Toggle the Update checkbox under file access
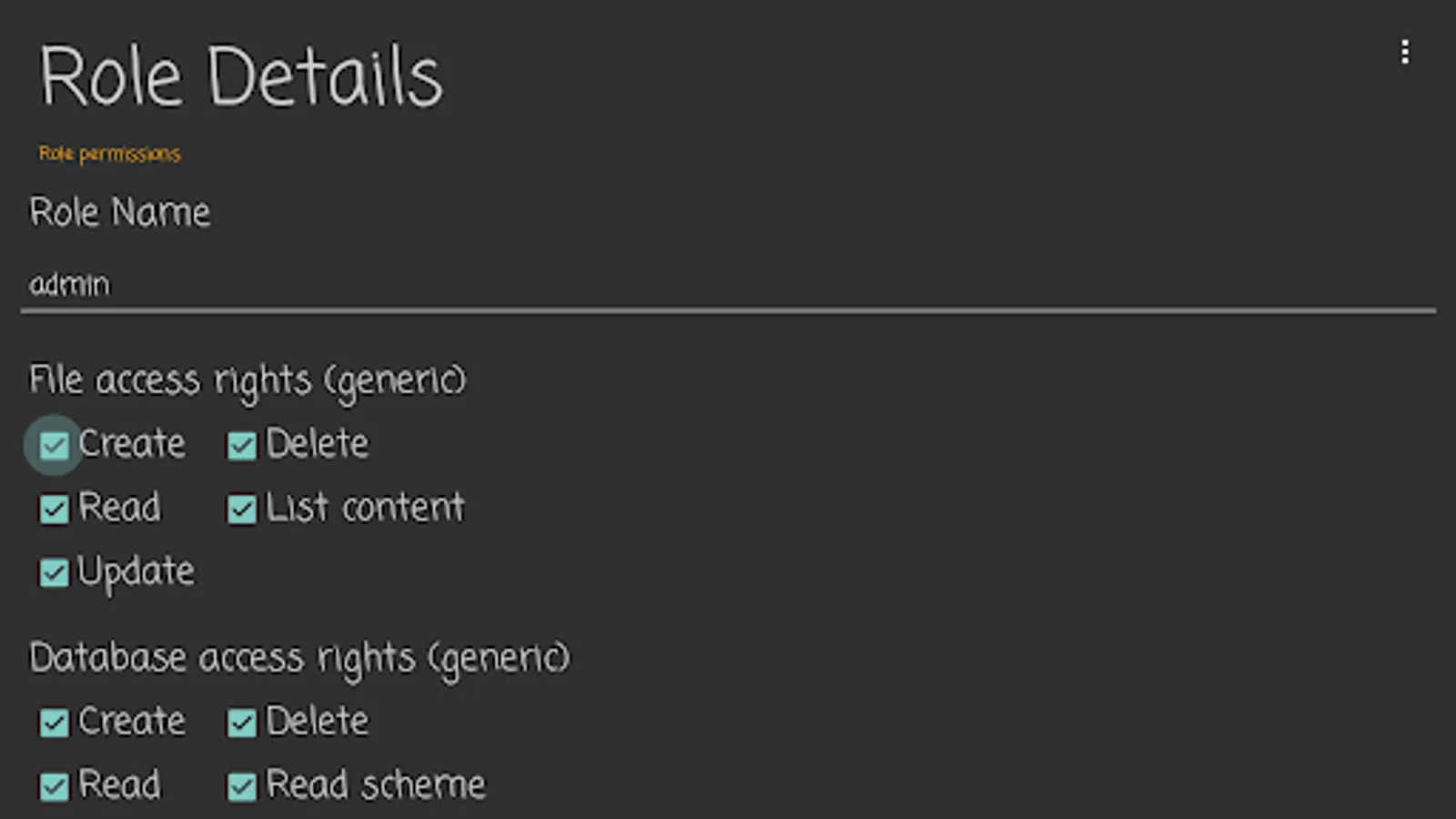1456x819 pixels. (x=54, y=572)
